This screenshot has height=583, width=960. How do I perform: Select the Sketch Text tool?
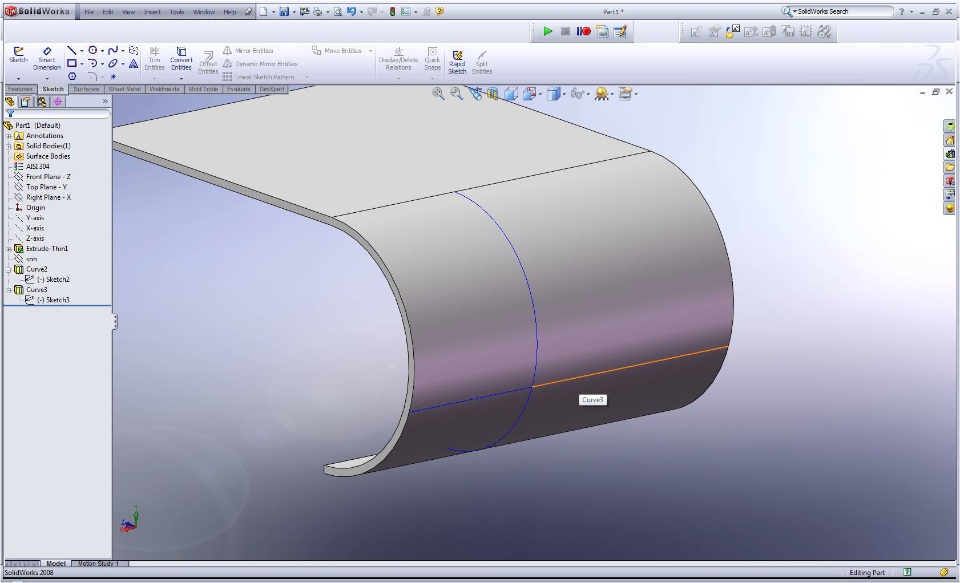[133, 63]
